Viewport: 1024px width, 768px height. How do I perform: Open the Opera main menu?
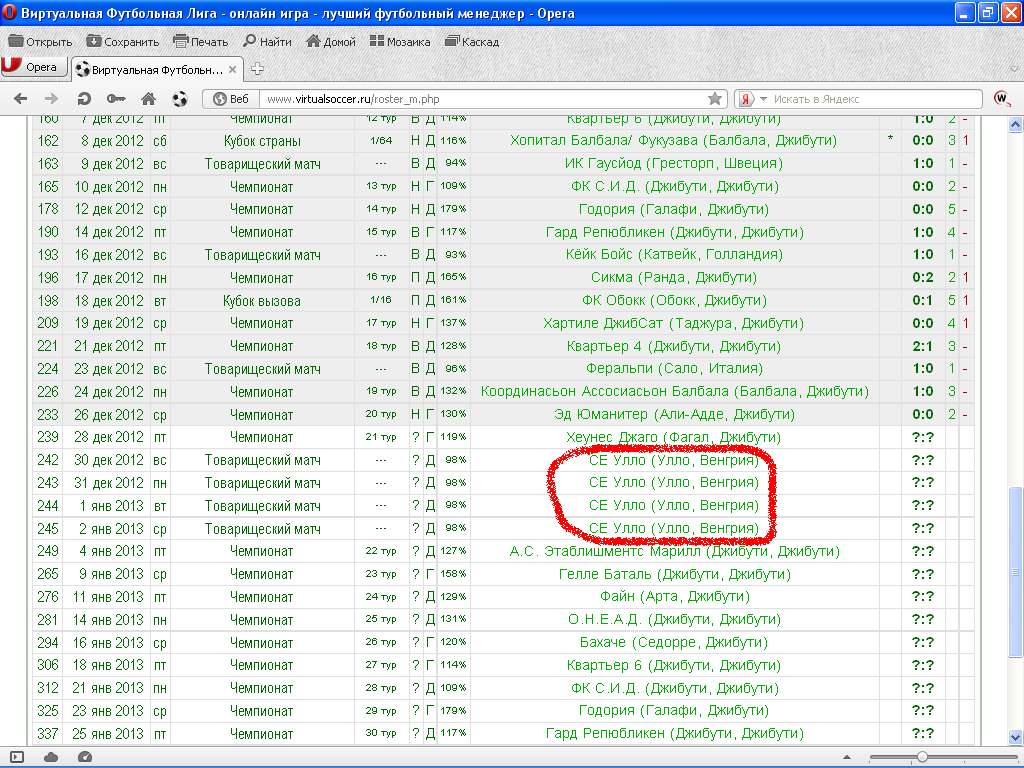point(34,67)
